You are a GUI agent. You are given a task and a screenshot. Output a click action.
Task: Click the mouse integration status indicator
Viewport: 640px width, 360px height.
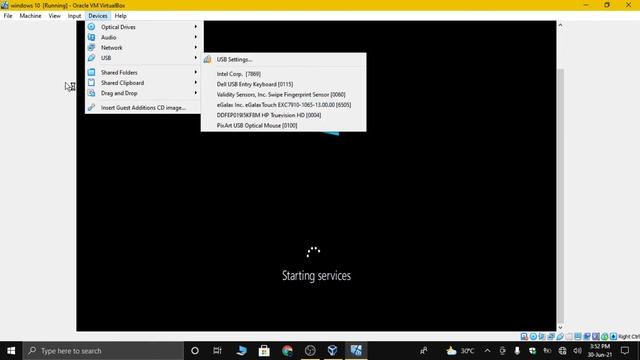click(604, 337)
